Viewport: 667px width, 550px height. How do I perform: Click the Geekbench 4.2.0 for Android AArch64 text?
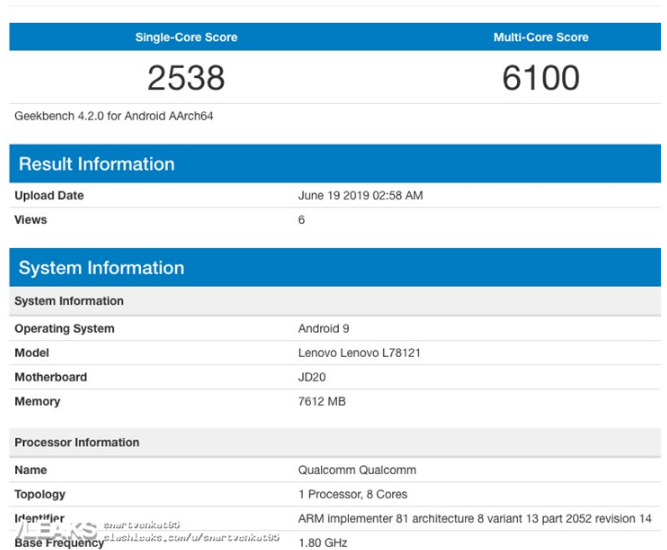114,116
